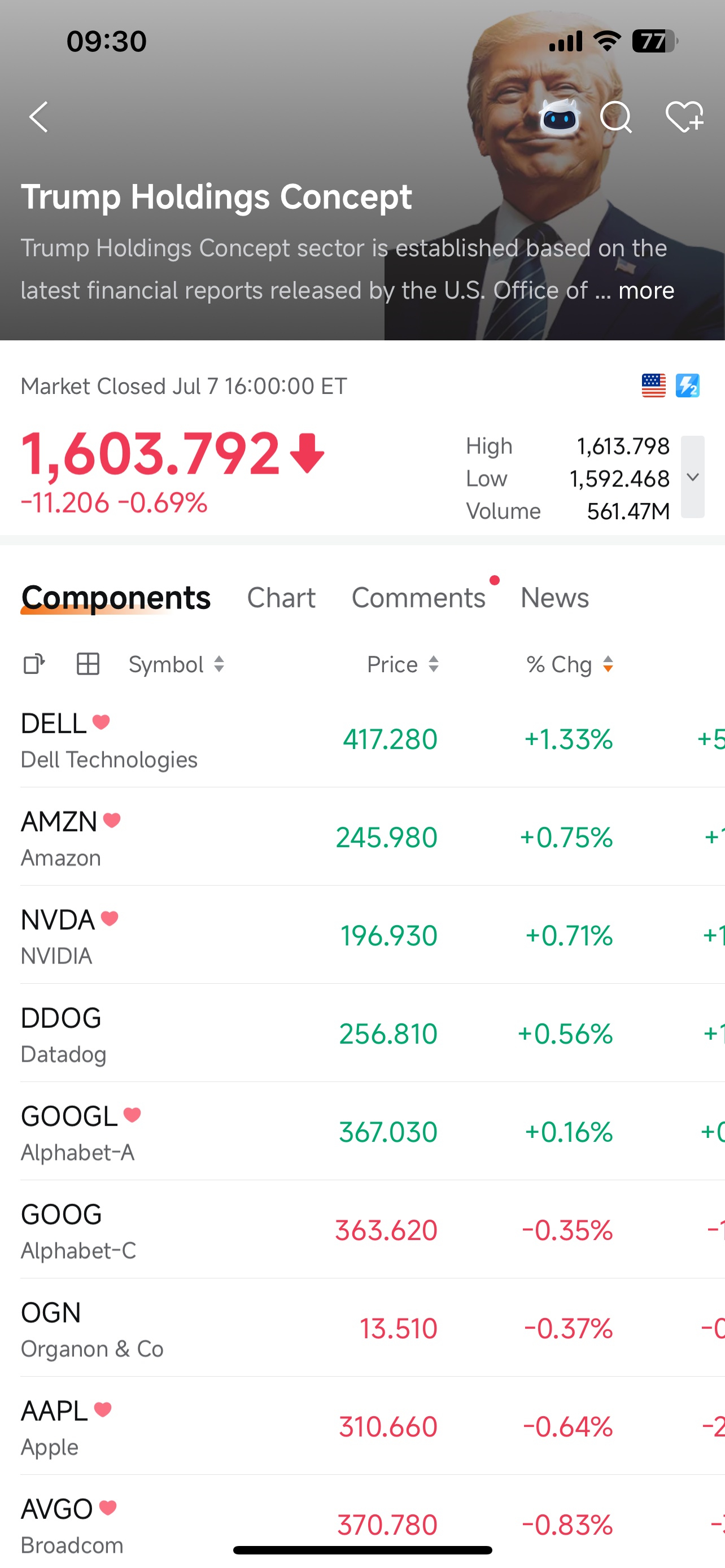This screenshot has height=1568, width=725.
Task: Switch to the News tab
Action: tap(555, 598)
